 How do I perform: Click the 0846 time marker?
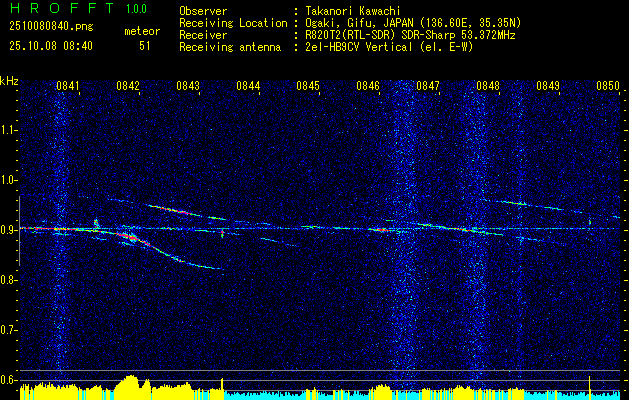point(368,86)
